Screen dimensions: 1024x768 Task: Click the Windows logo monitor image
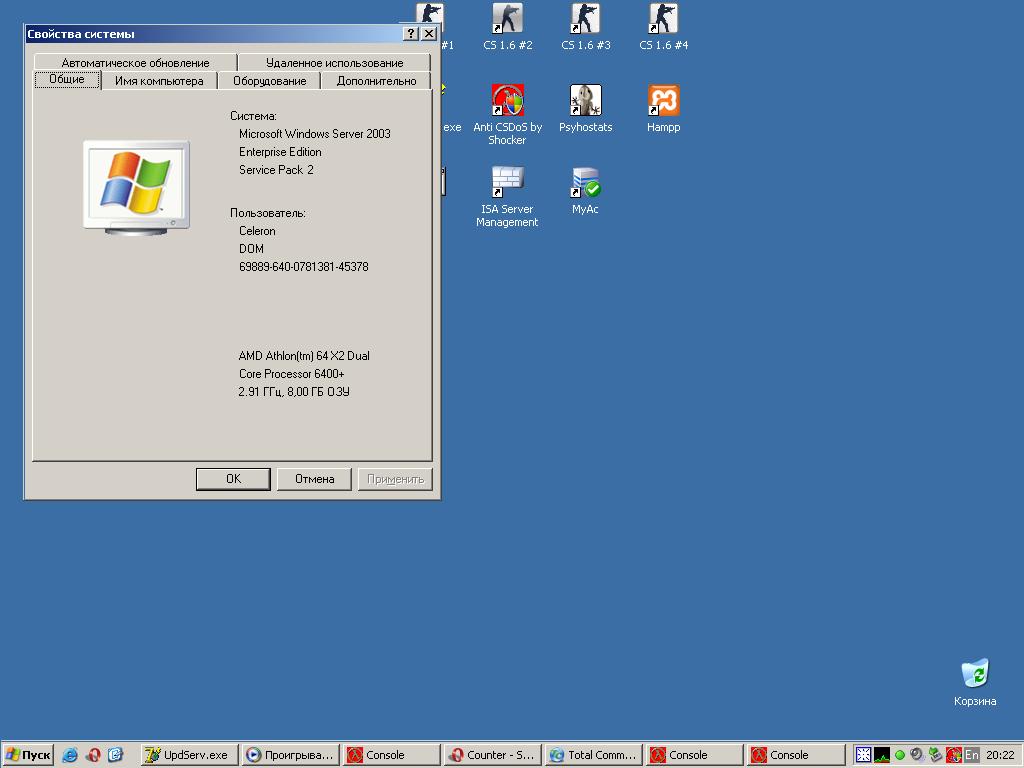coord(136,187)
